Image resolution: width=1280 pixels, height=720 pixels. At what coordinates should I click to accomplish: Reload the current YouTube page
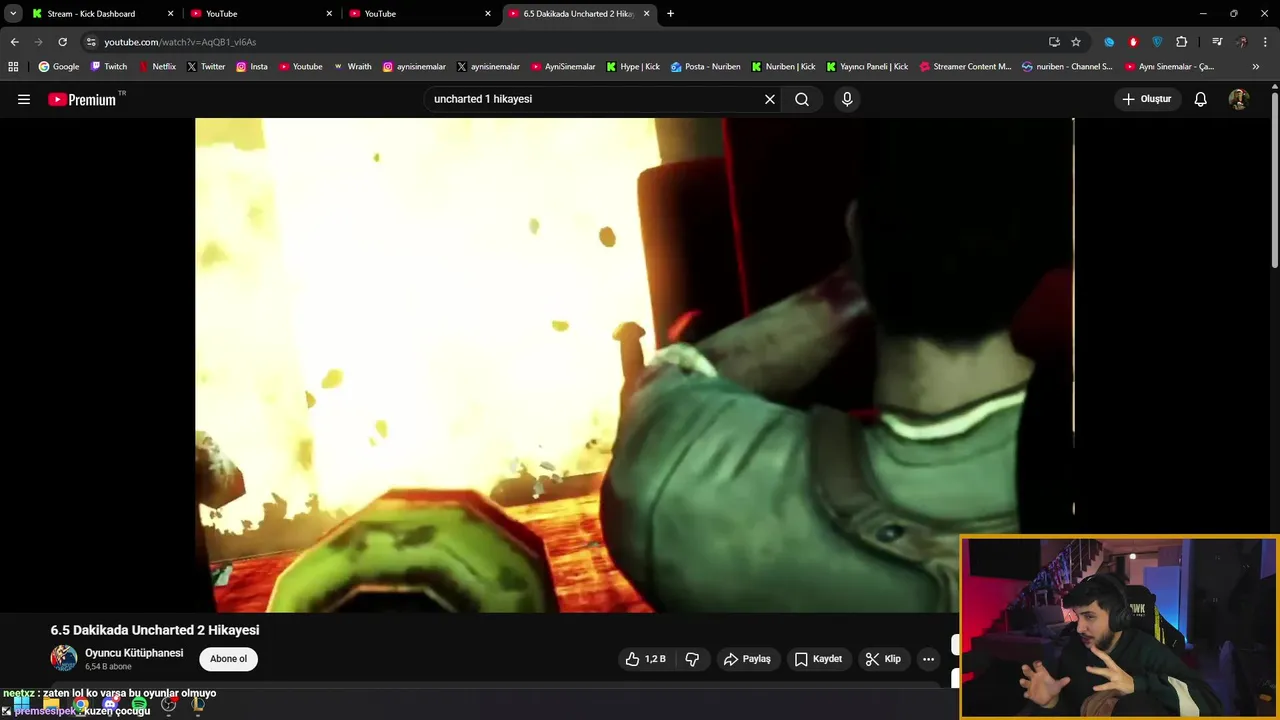pyautogui.click(x=62, y=42)
